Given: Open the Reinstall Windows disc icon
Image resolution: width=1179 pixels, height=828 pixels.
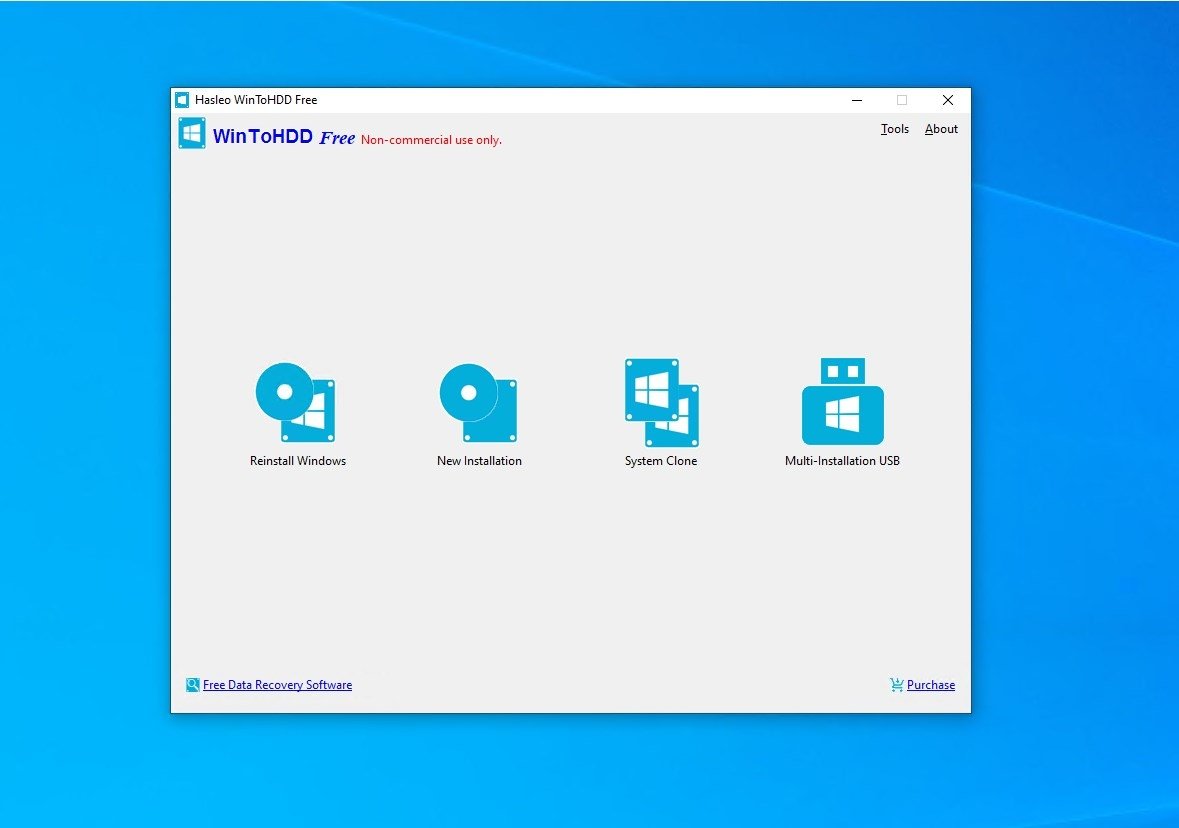Looking at the screenshot, I should [x=296, y=402].
